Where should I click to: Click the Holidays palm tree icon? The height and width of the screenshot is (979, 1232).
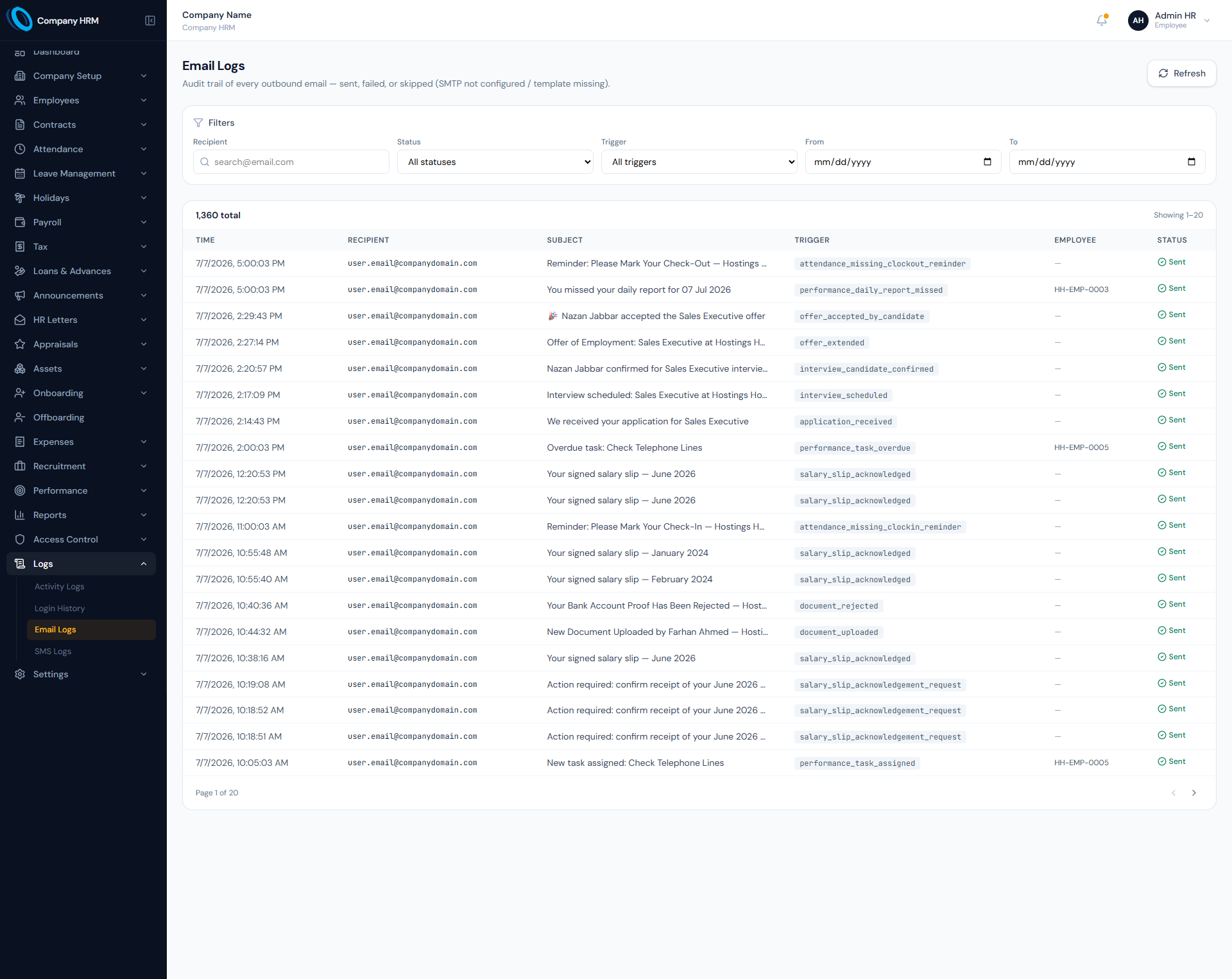tap(20, 198)
